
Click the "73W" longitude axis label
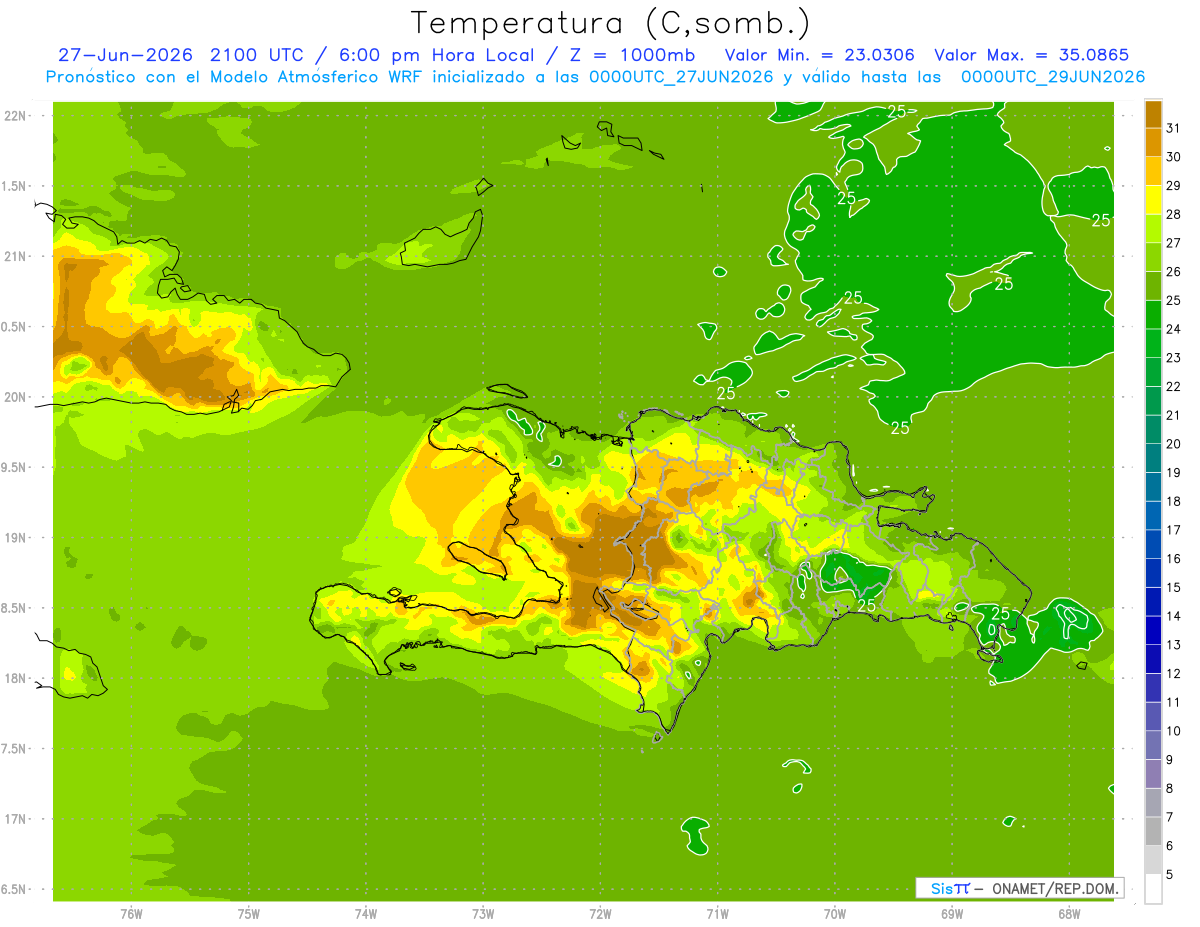click(x=483, y=913)
